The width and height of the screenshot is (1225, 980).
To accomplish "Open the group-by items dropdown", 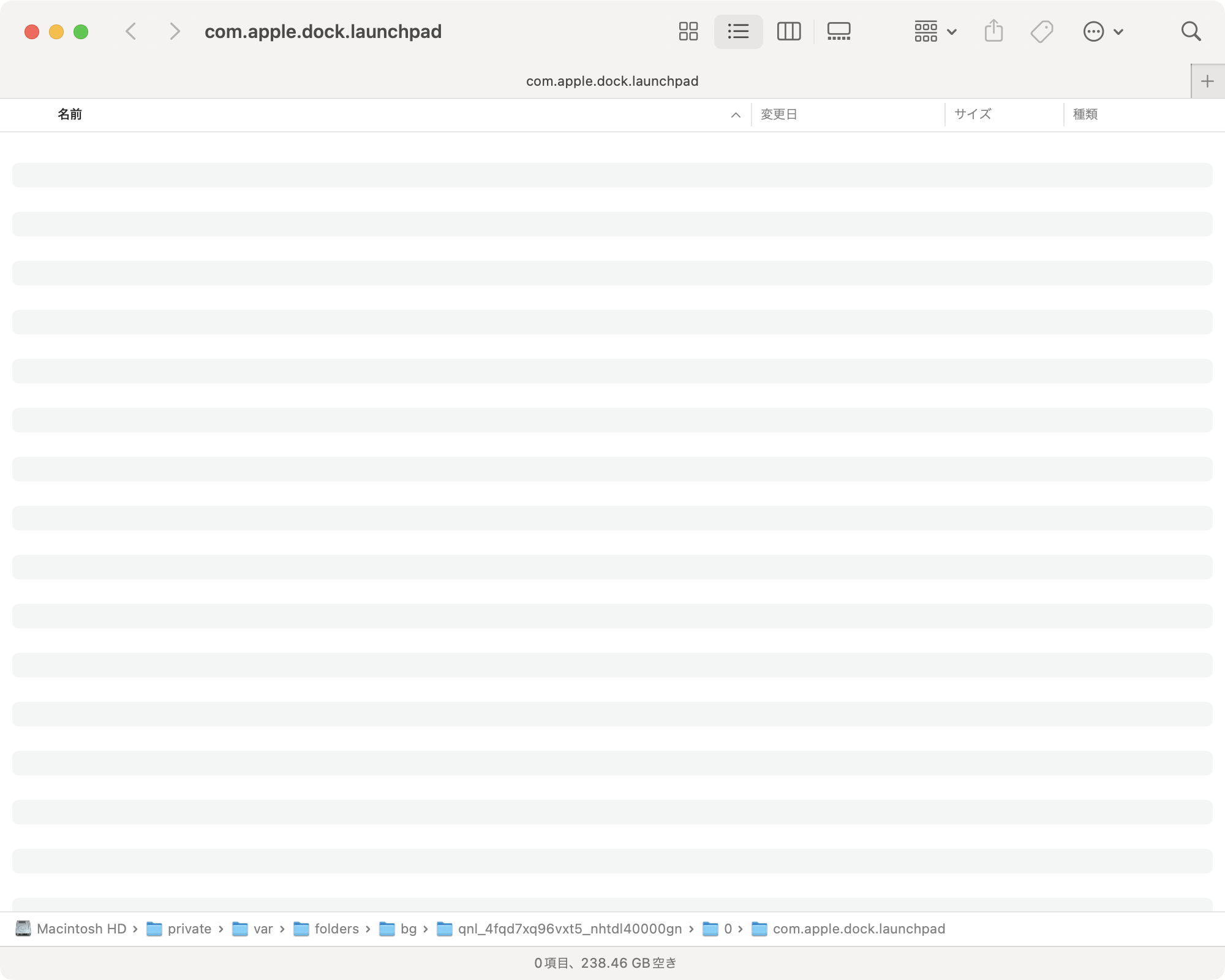I will (935, 31).
